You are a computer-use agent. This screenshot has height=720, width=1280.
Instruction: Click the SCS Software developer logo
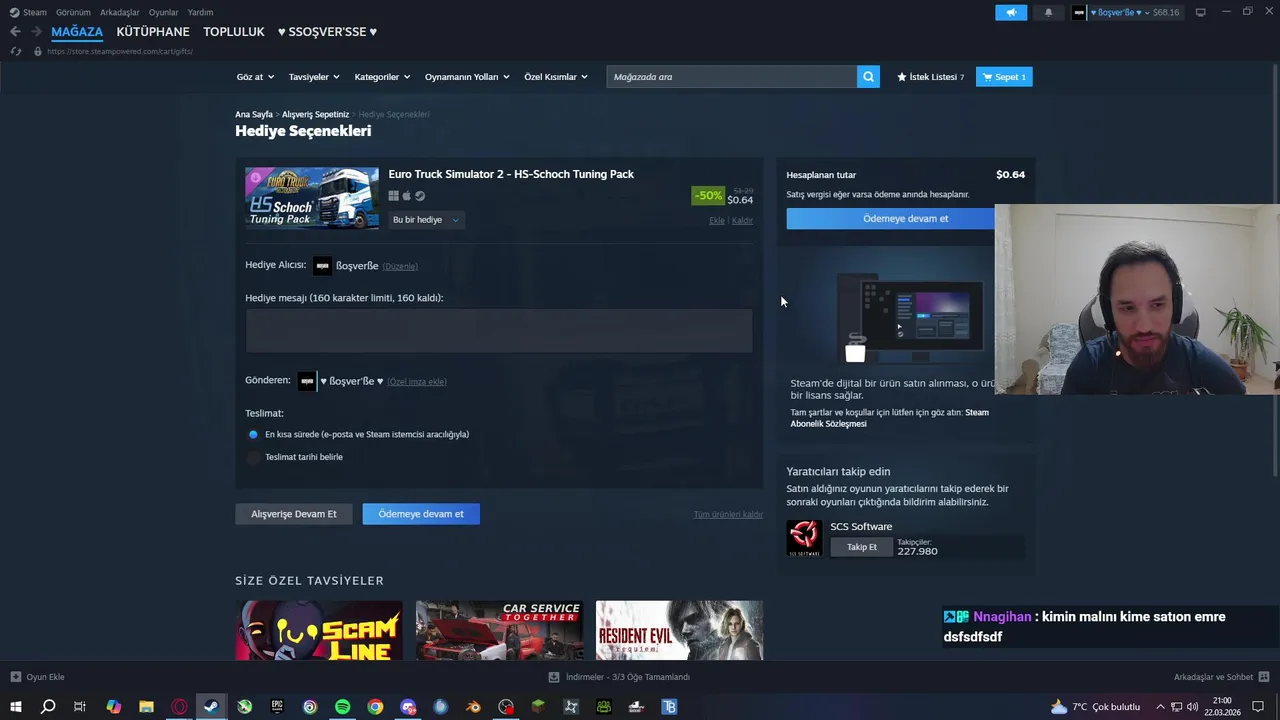[804, 538]
